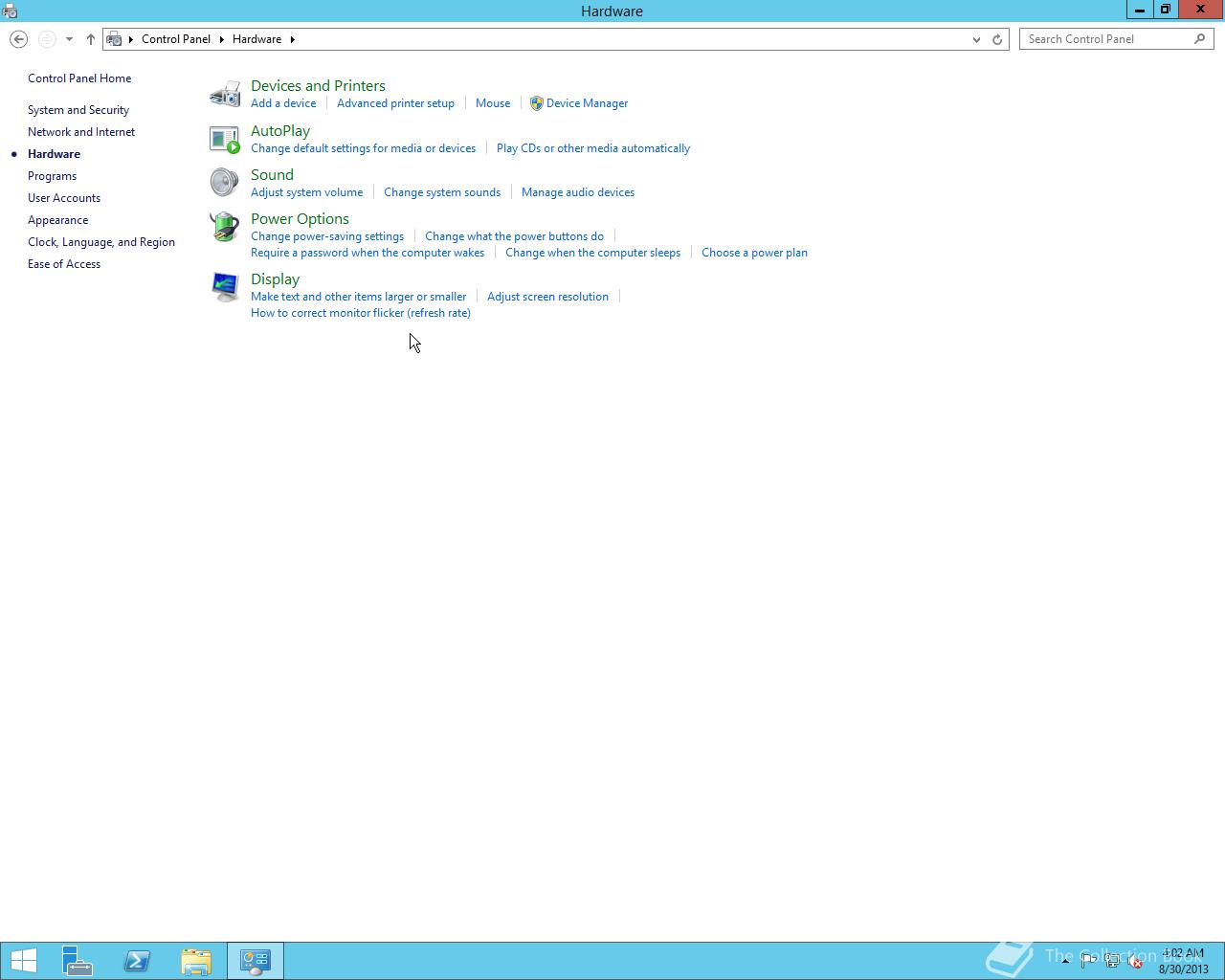Open the AutoPlay category icon
Viewport: 1225px width, 980px height.
point(225,139)
